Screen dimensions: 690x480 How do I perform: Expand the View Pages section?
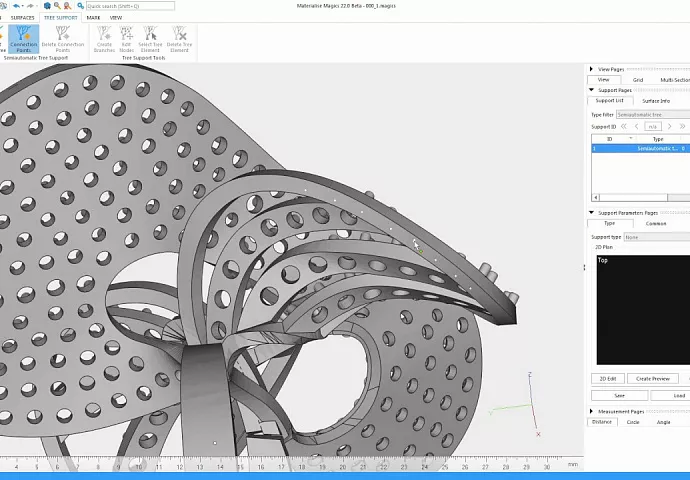(x=591, y=69)
